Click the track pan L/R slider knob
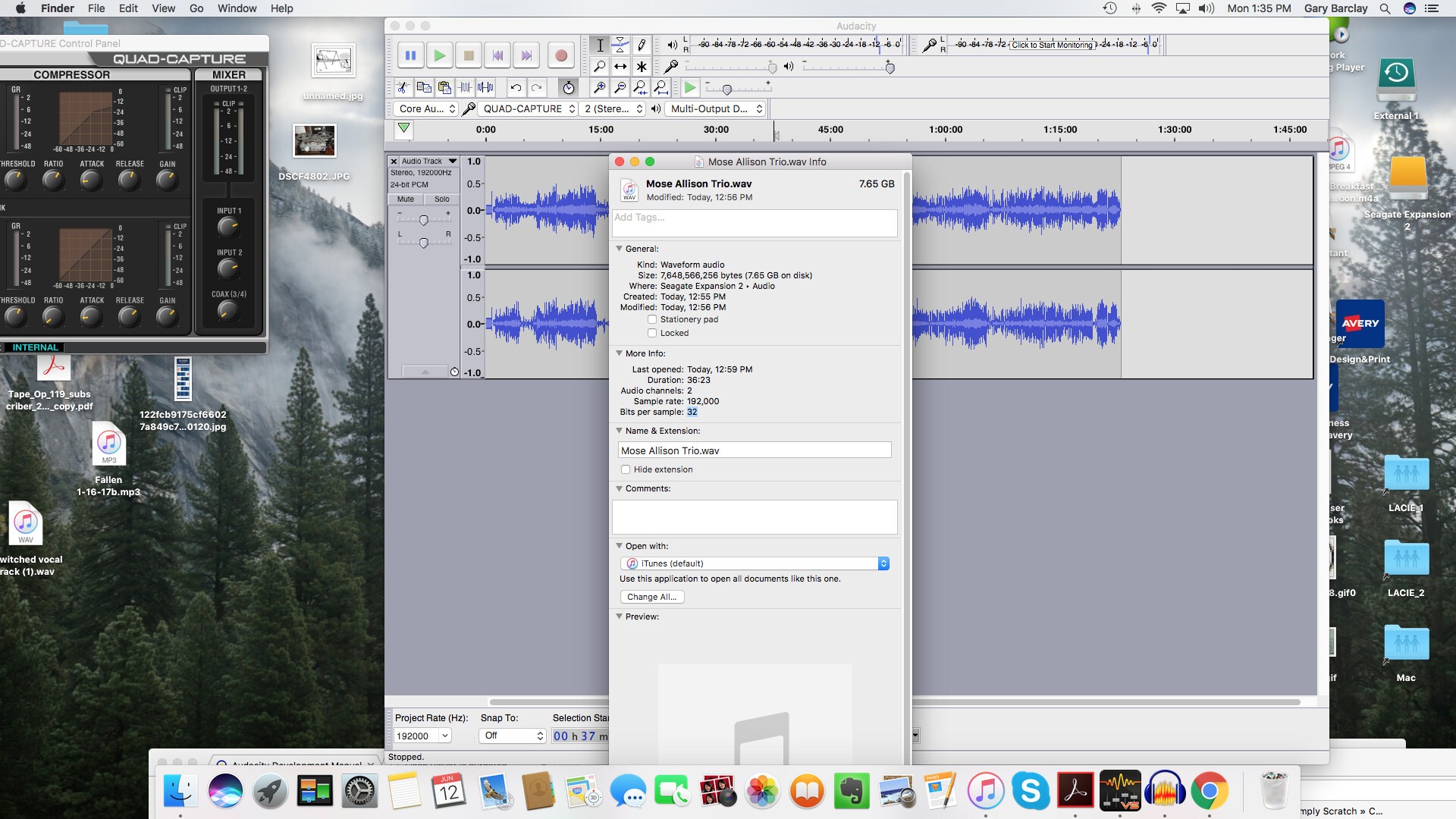The height and width of the screenshot is (819, 1456). point(424,243)
